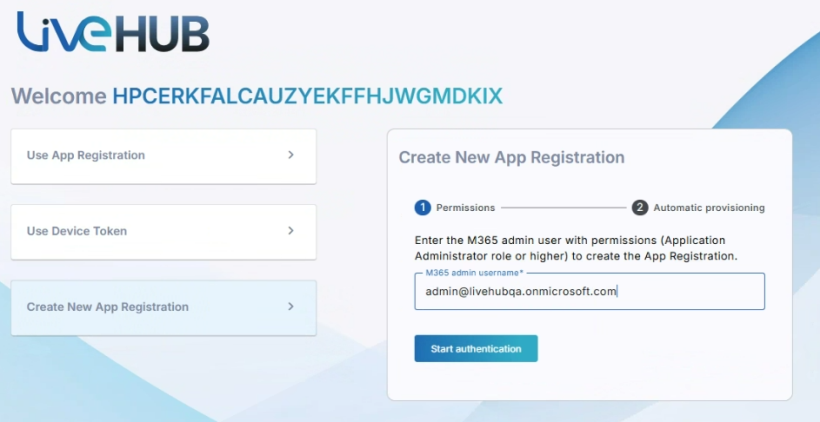Go to the Permissions step label

tap(465, 208)
